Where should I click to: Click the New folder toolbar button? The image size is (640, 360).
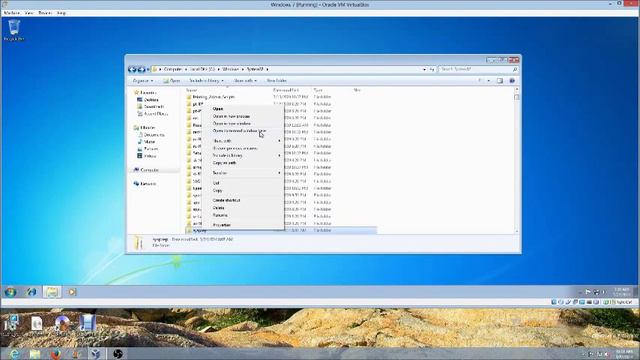click(x=277, y=81)
